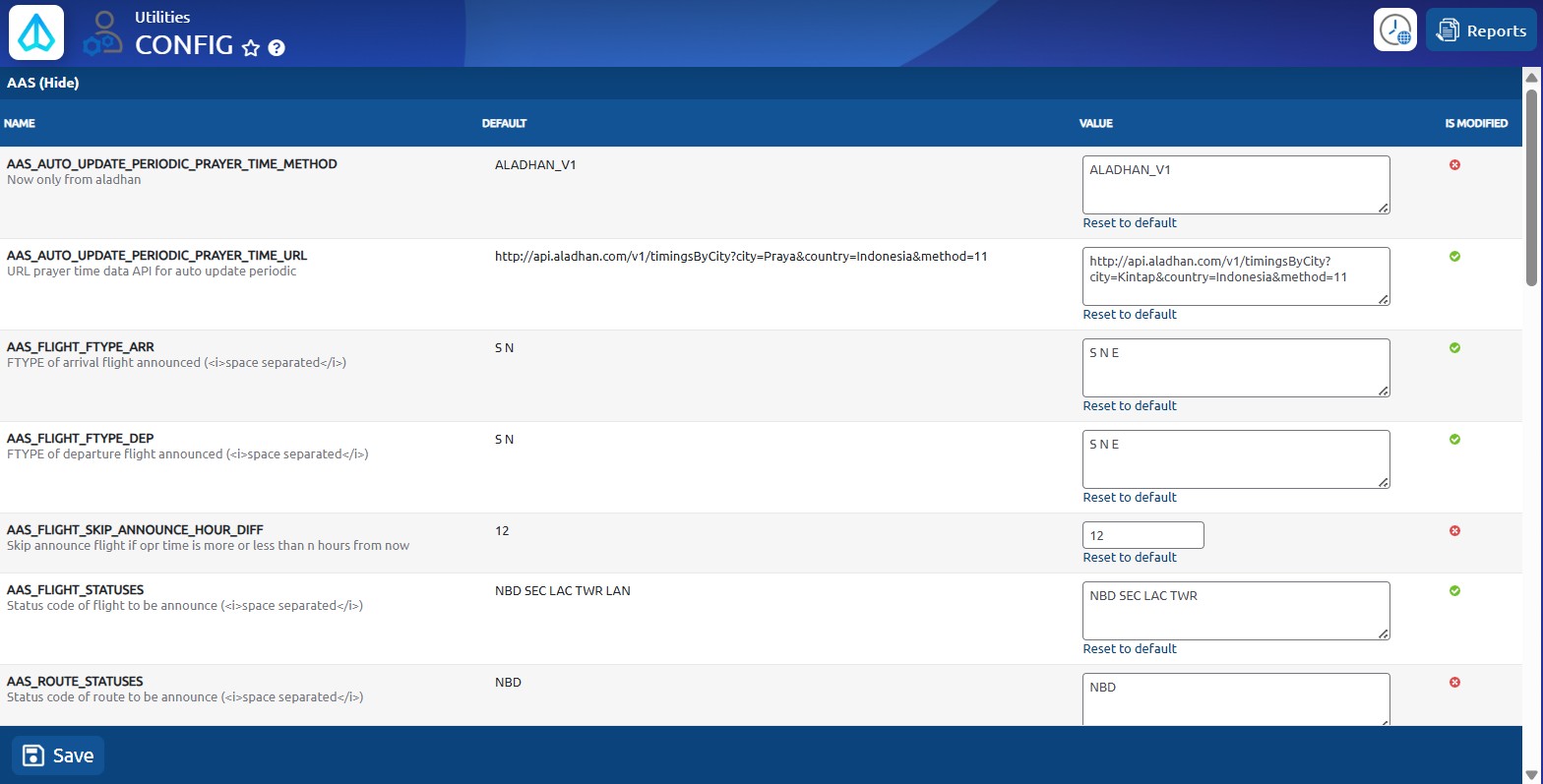
Task: Click the scroll down arrow on scrollbar
Action: click(1530, 774)
